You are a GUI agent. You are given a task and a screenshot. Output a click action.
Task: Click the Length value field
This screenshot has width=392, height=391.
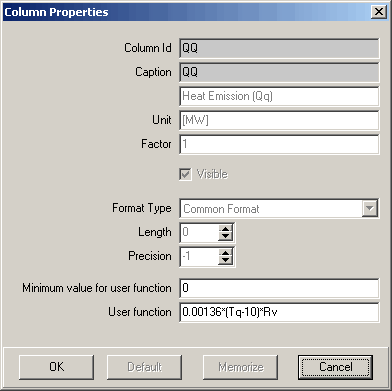[x=199, y=233]
